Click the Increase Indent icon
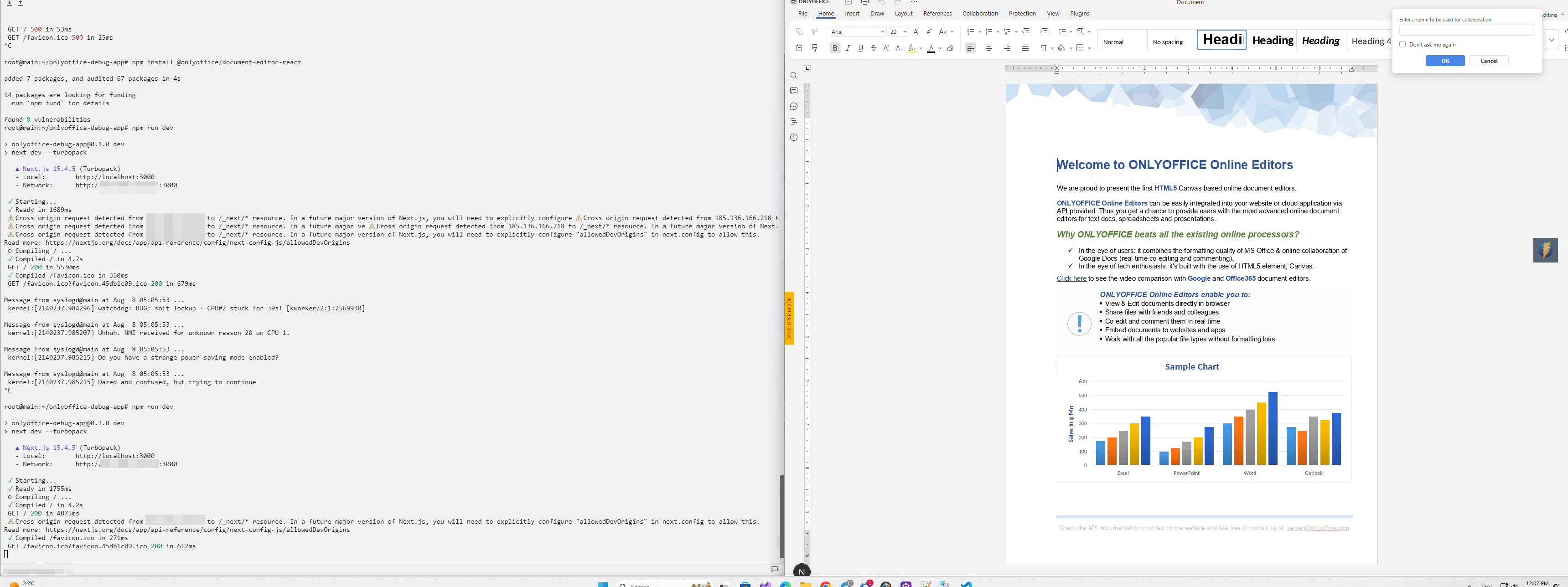Viewport: 1568px width, 587px height. coord(1044,31)
